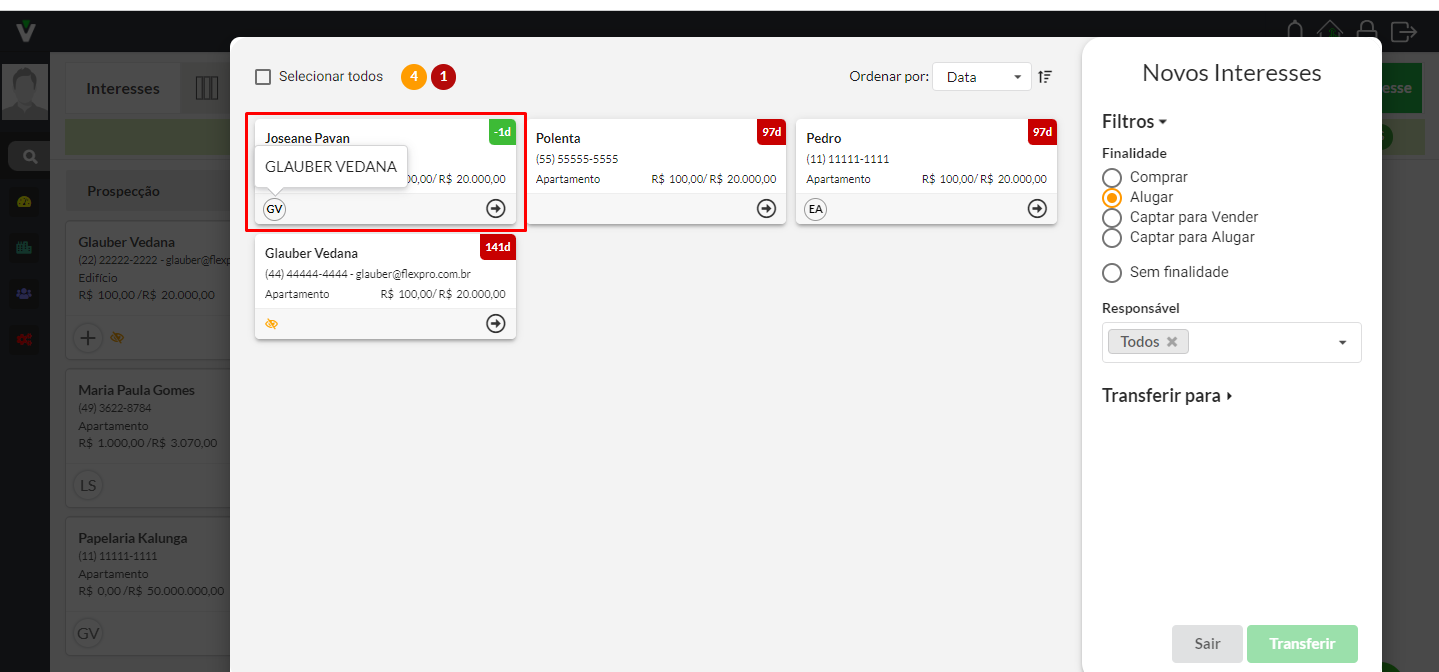This screenshot has height=672, width=1439.
Task: Click GV avatar on Papelaria Kalunga card
Action: point(89,634)
